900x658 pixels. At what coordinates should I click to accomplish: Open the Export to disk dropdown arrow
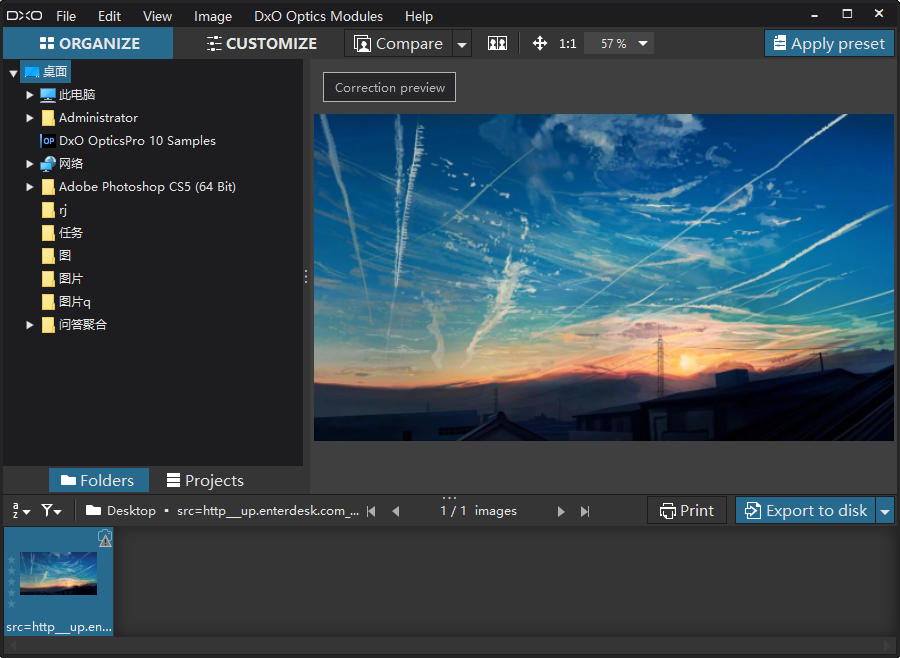[x=885, y=510]
